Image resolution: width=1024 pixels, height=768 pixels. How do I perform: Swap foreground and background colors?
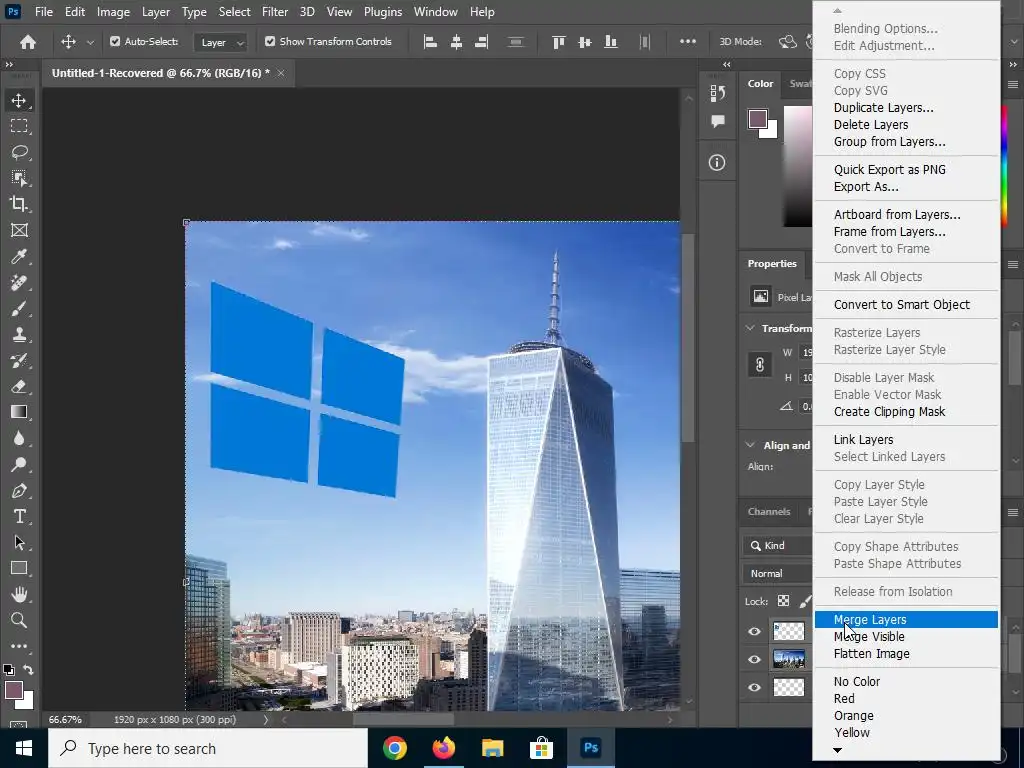28,669
